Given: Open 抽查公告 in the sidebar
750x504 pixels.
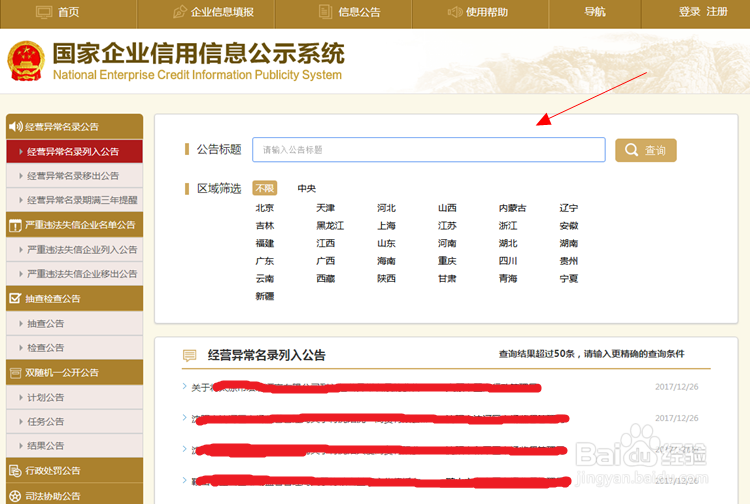Looking at the screenshot, I should (75, 324).
